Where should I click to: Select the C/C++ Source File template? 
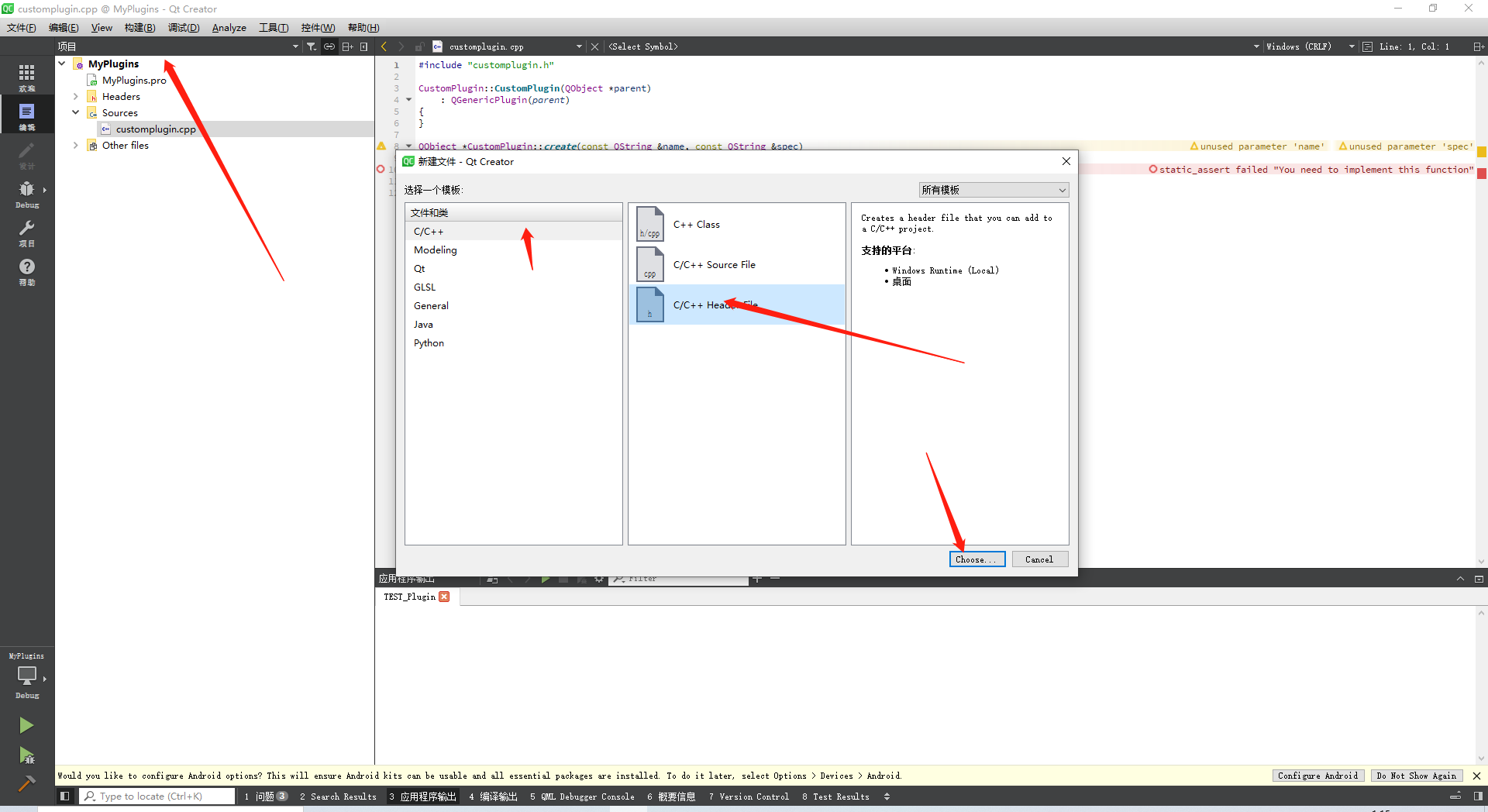tap(736, 264)
